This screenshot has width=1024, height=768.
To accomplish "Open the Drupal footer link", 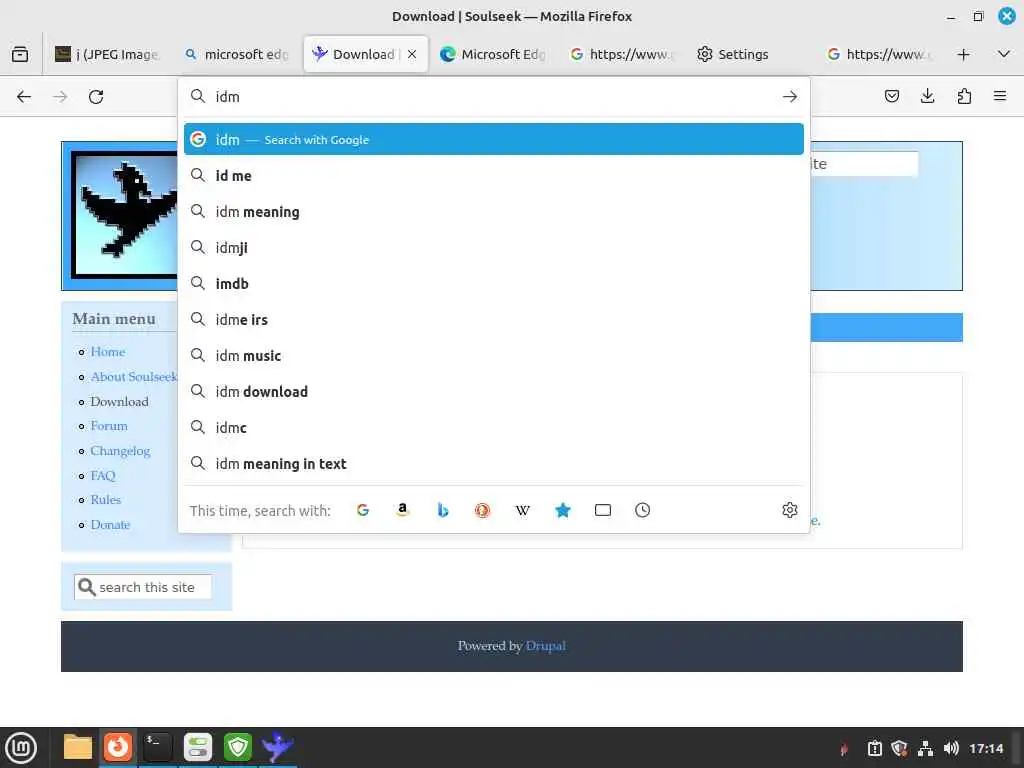I will pos(545,646).
